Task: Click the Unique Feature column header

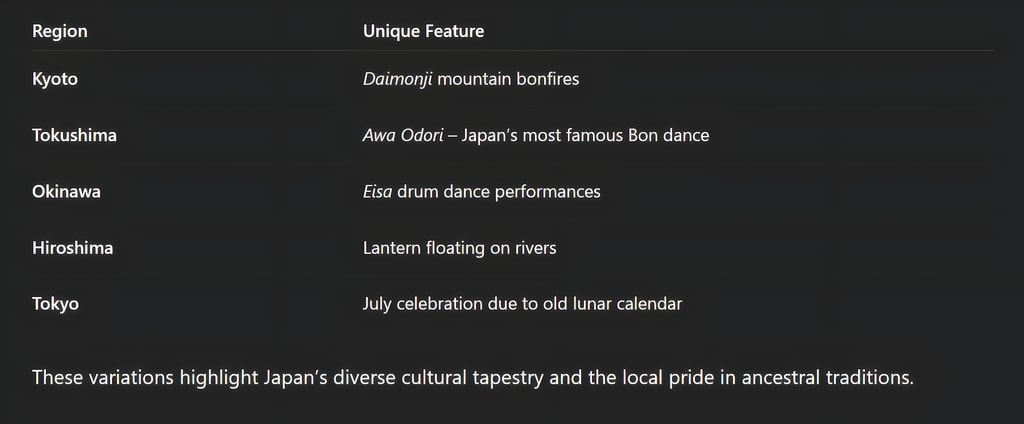Action: 423,31
